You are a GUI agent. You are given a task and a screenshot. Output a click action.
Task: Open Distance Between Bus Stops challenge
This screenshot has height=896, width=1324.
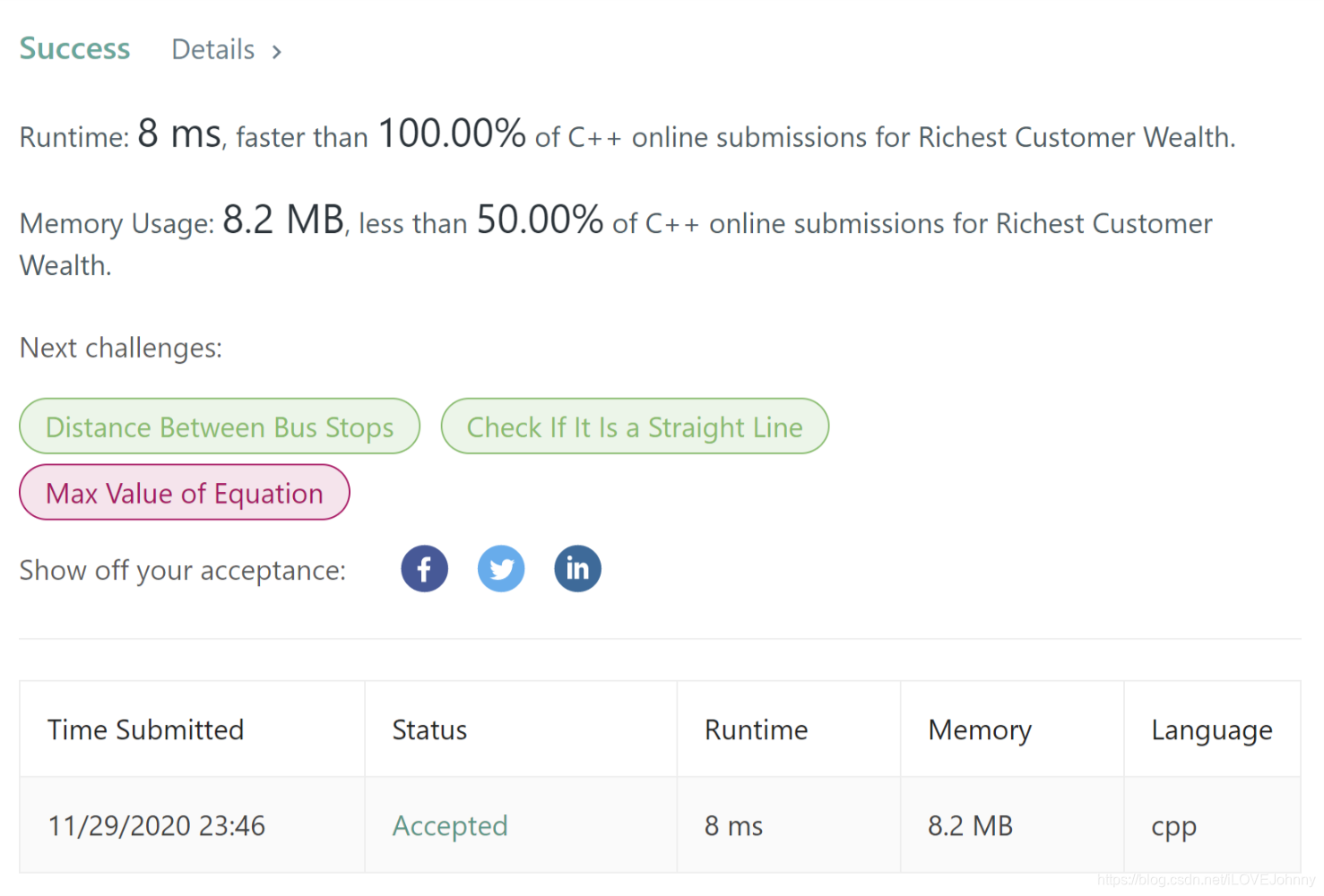[x=219, y=426]
